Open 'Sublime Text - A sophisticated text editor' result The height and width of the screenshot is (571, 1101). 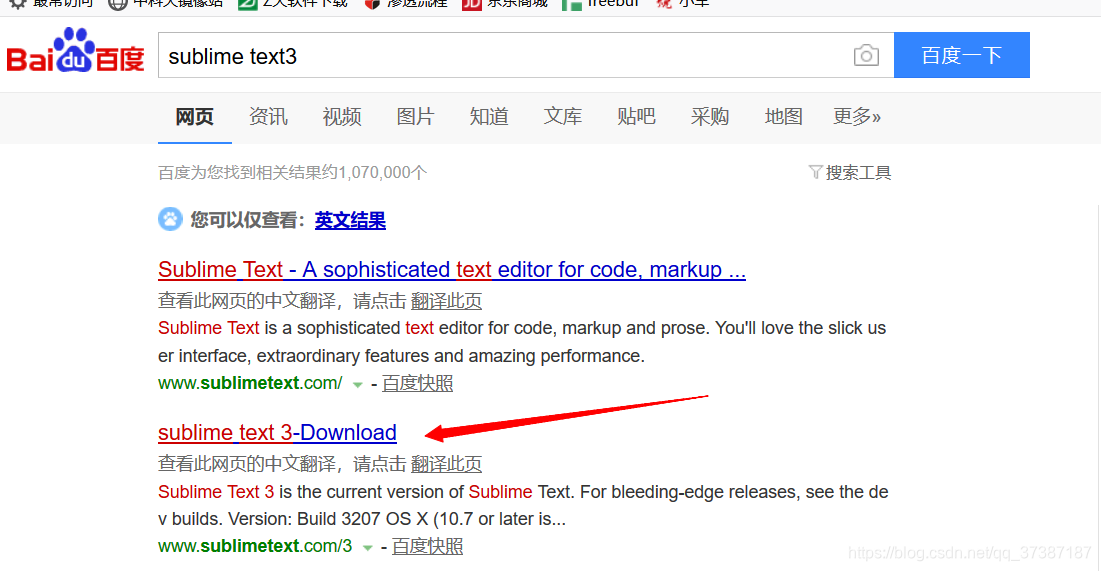click(x=451, y=270)
